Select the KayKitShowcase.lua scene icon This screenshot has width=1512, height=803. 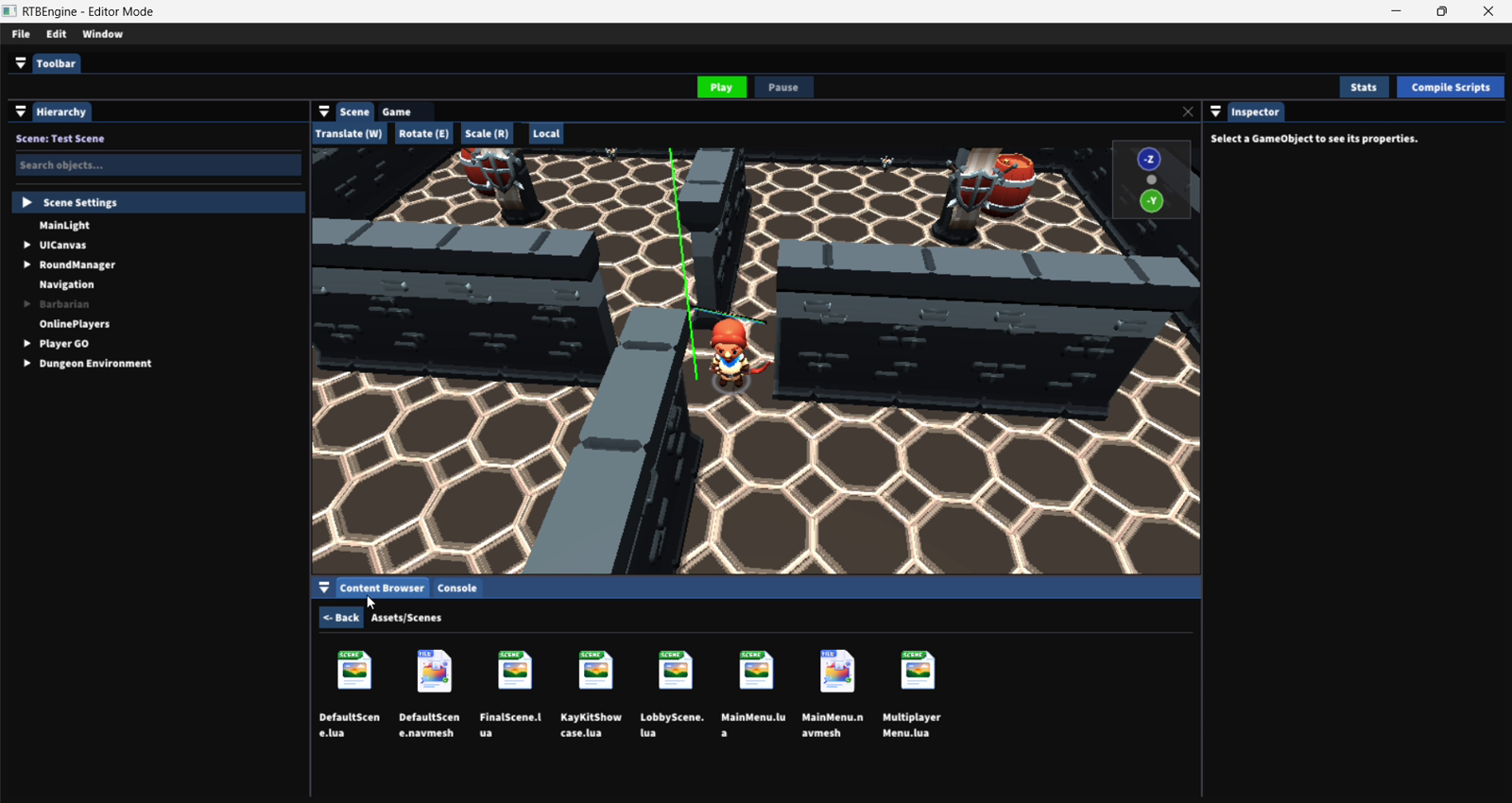pos(595,671)
